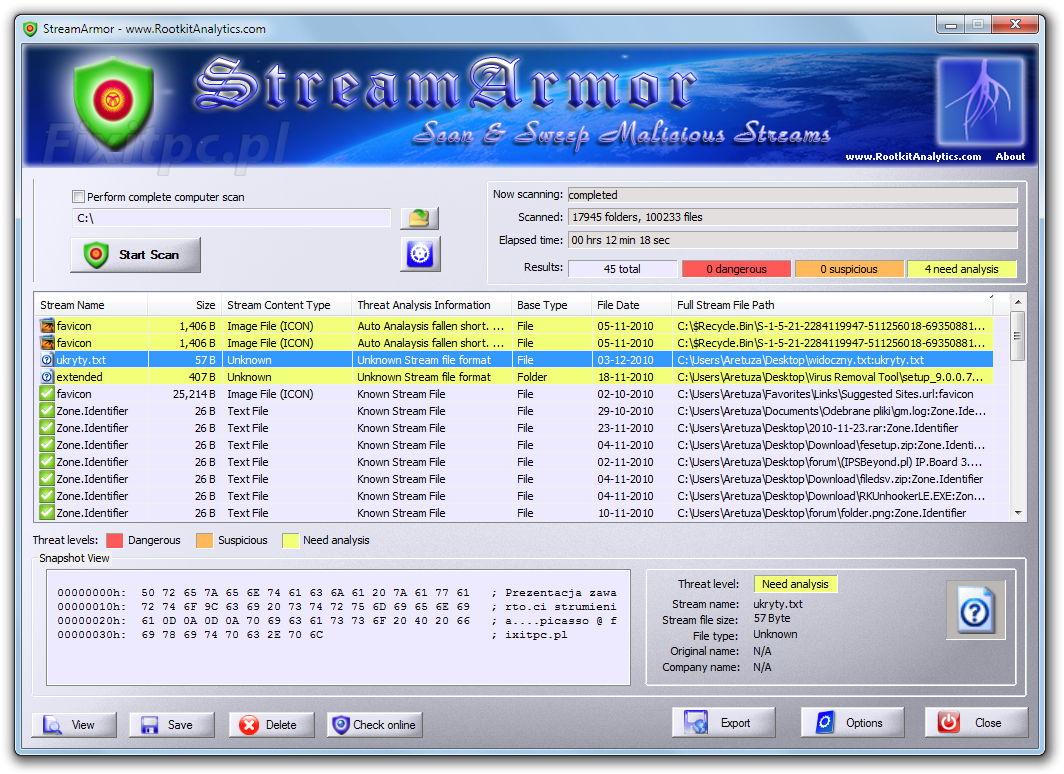Click the red Dangerous legend swatch
Screen dimensions: 1064x774
click(x=115, y=541)
